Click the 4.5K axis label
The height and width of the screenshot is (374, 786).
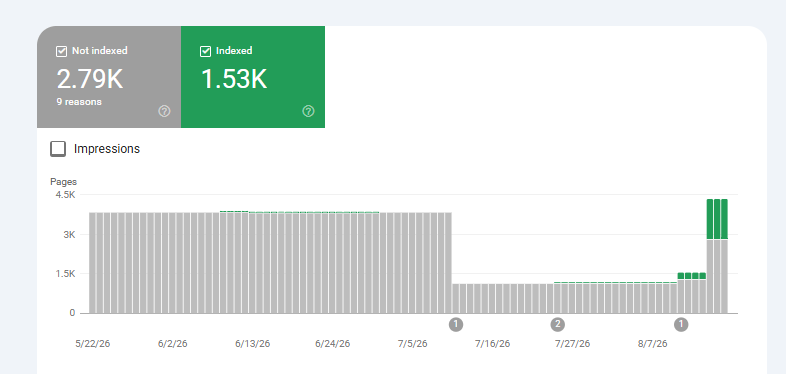(x=65, y=195)
